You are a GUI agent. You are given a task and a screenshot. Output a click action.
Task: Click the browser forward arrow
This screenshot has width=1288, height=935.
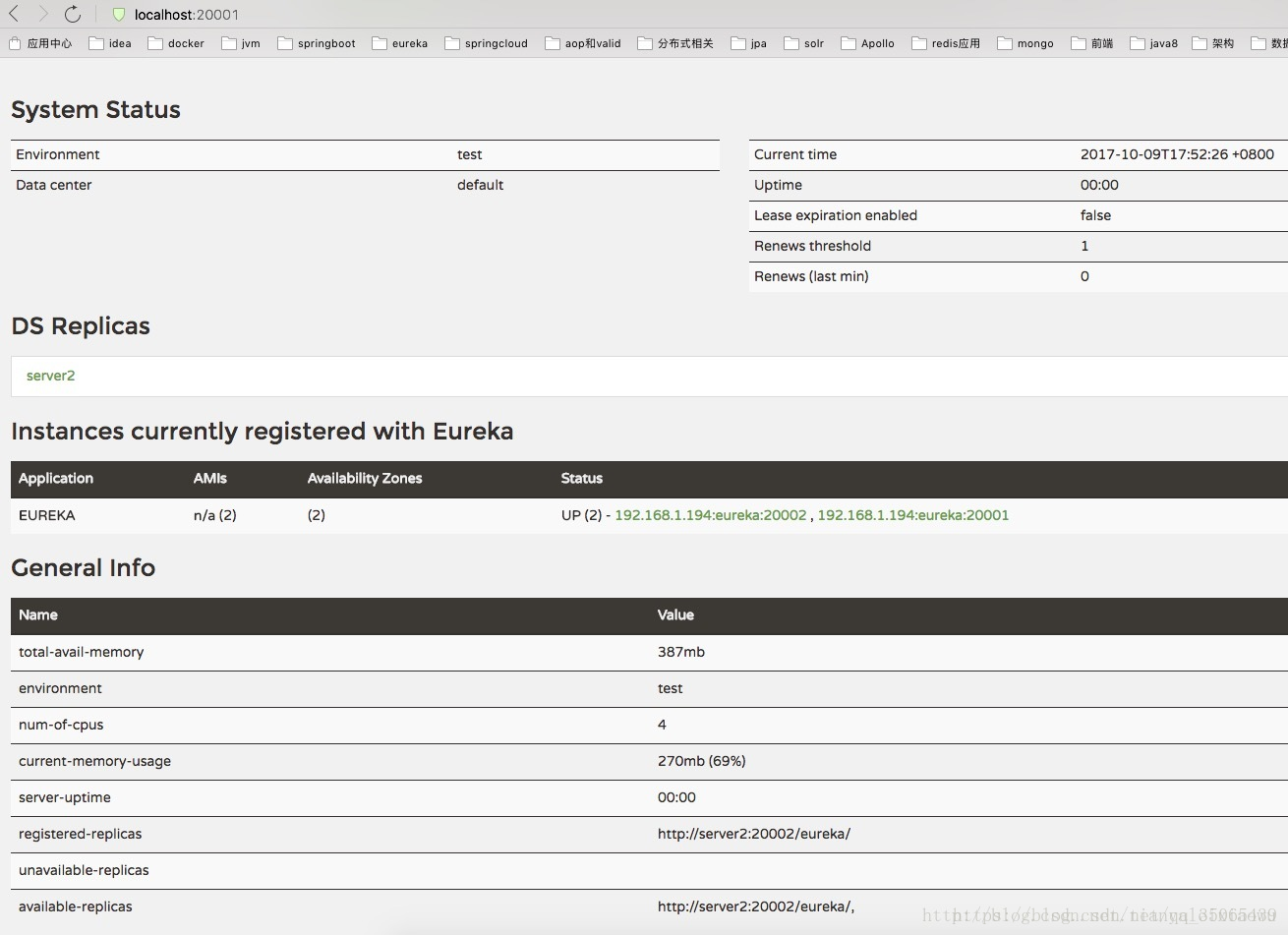(x=43, y=14)
